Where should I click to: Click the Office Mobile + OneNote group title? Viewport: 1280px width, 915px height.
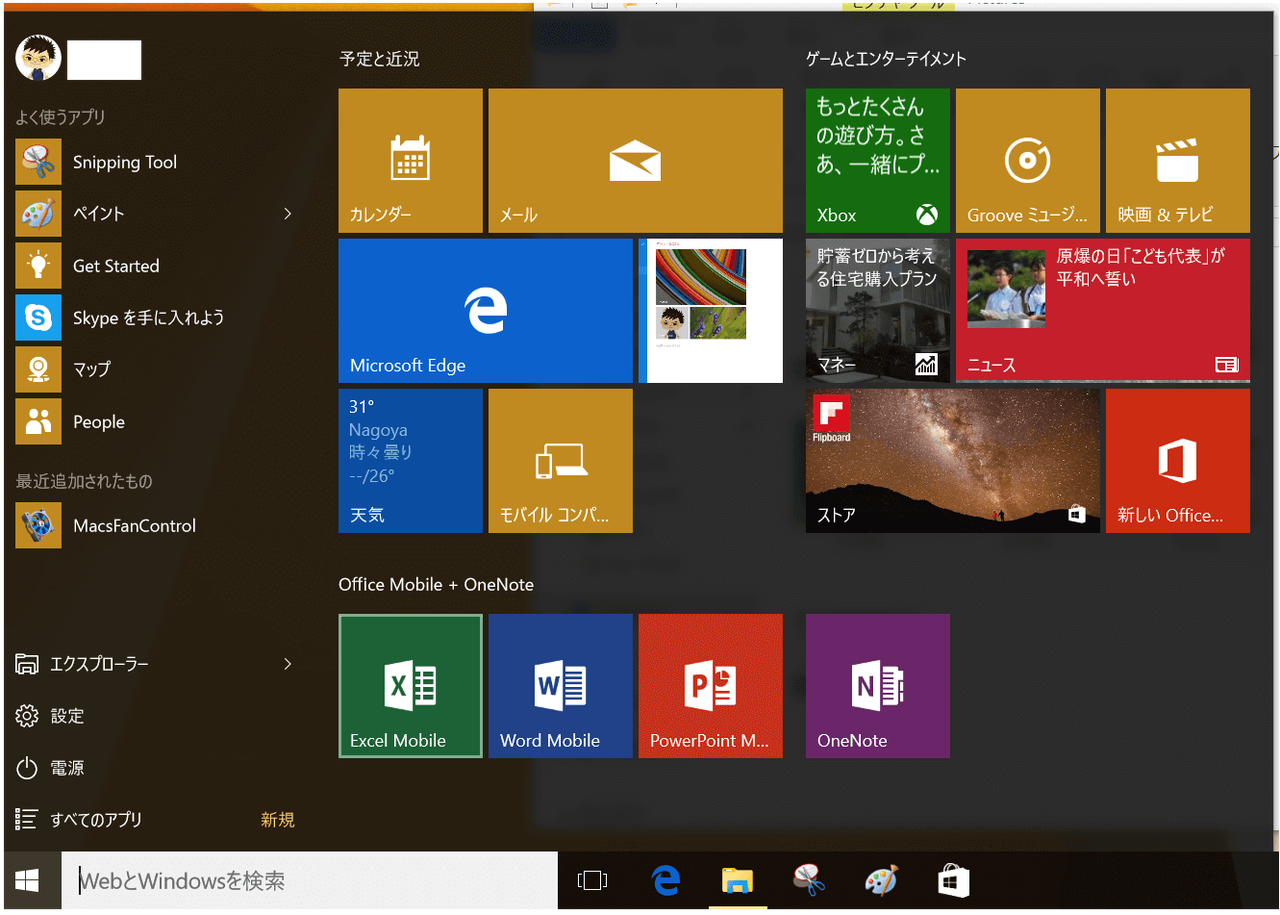pos(436,584)
